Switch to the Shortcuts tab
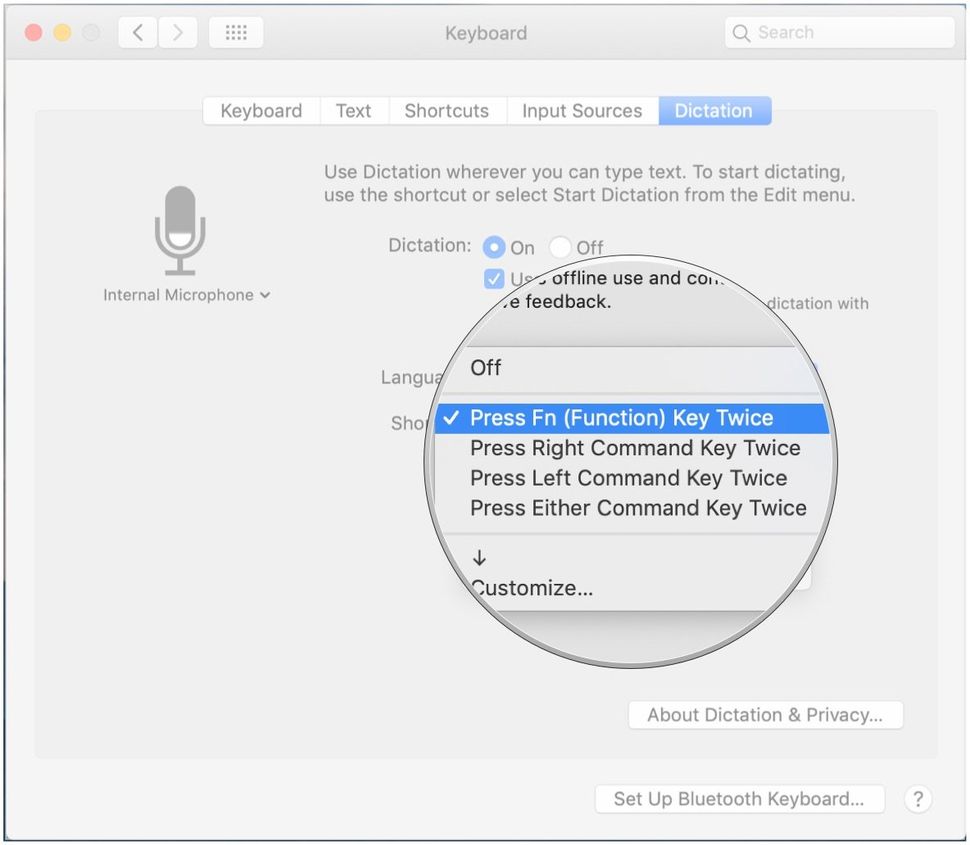This screenshot has width=970, height=845. [447, 110]
